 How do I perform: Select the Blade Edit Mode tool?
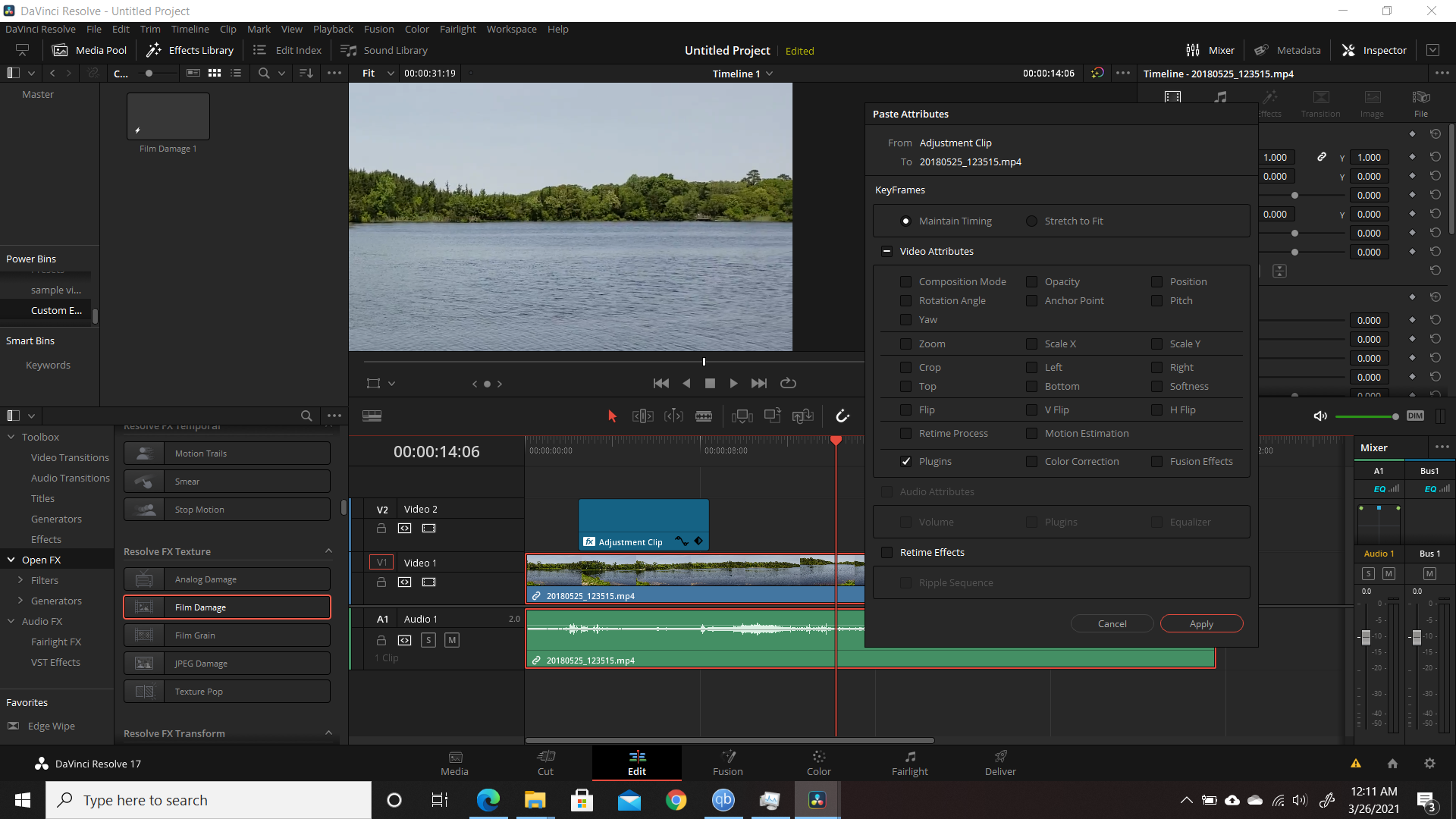(704, 416)
